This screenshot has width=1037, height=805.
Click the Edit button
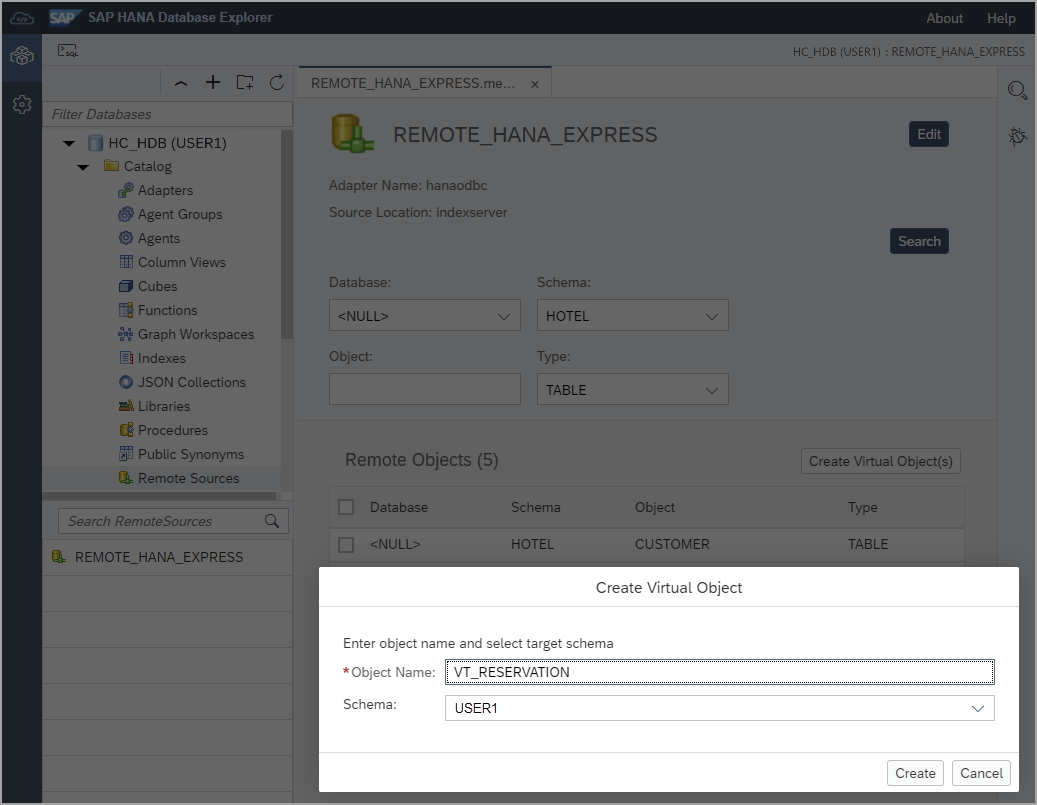coord(929,134)
